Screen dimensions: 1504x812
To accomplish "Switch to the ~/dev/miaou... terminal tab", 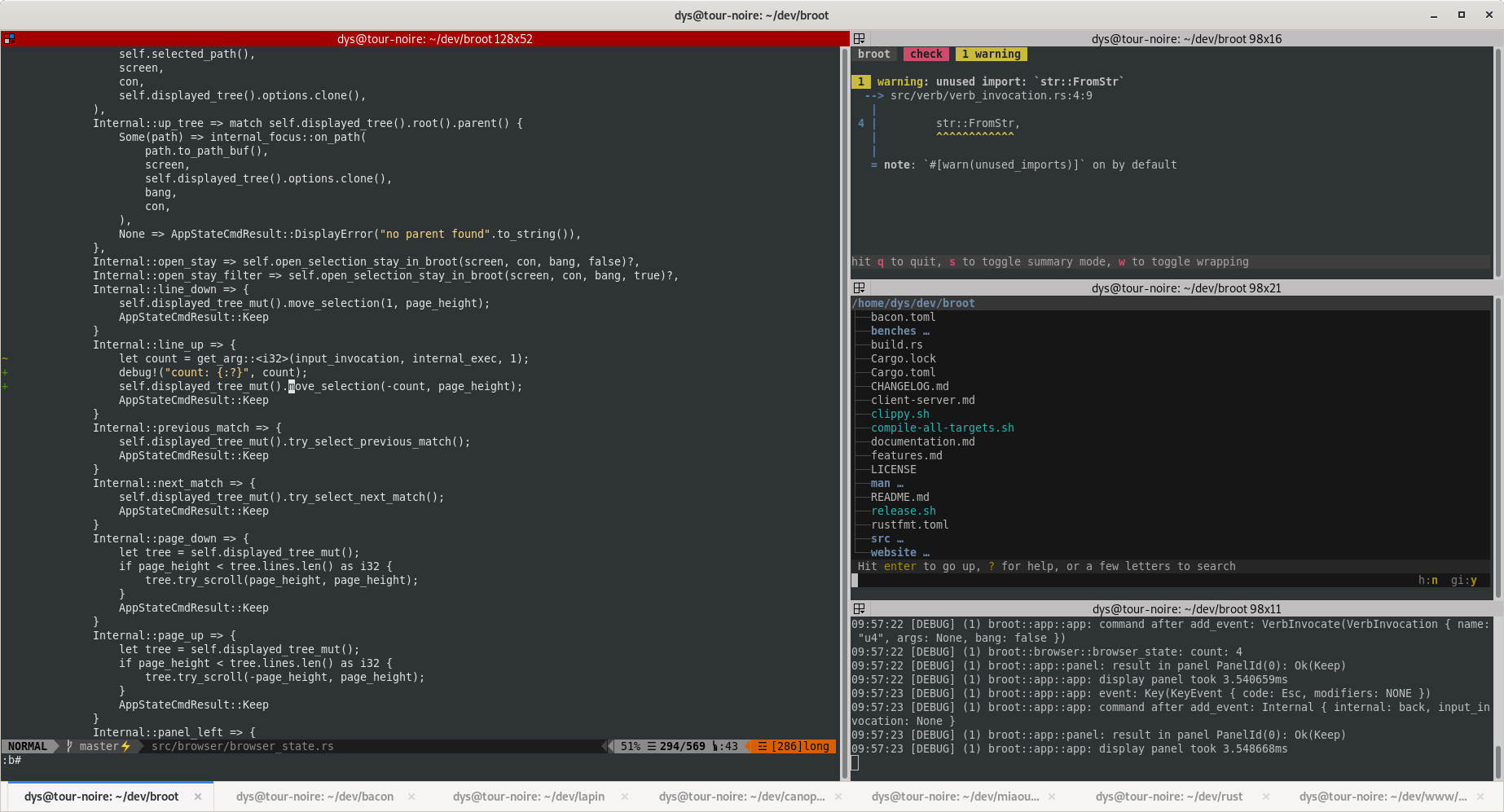I will 955,797.
